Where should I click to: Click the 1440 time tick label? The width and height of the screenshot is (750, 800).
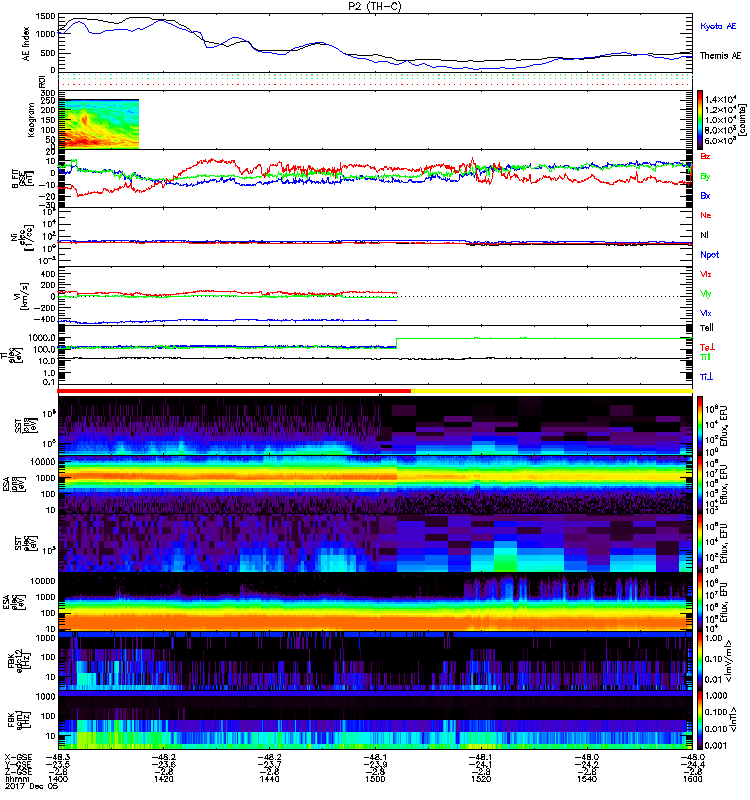coord(269,779)
